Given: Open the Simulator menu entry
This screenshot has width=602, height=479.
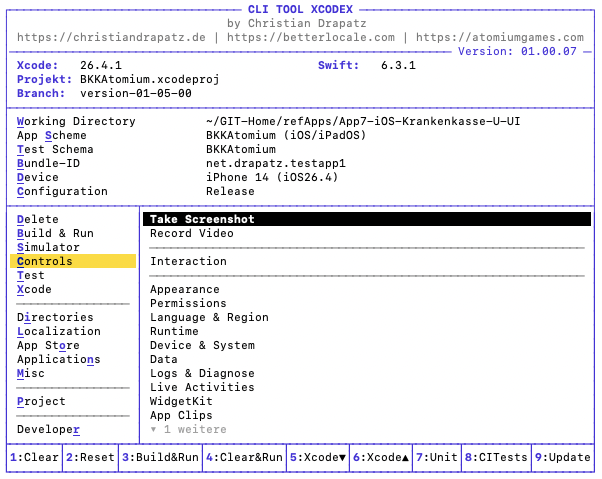Looking at the screenshot, I should [x=48, y=247].
